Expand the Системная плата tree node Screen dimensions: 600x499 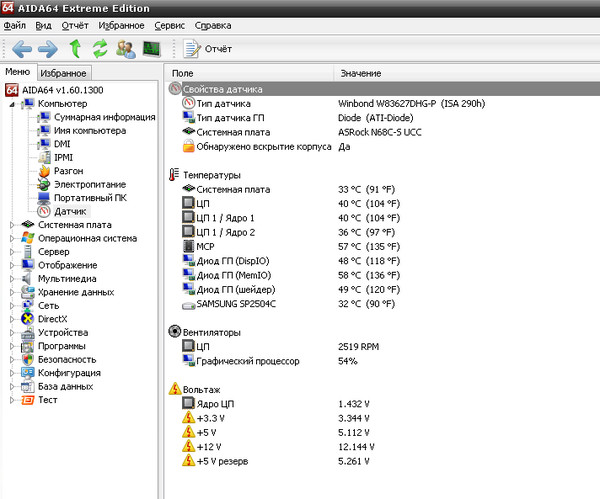click(x=12, y=225)
